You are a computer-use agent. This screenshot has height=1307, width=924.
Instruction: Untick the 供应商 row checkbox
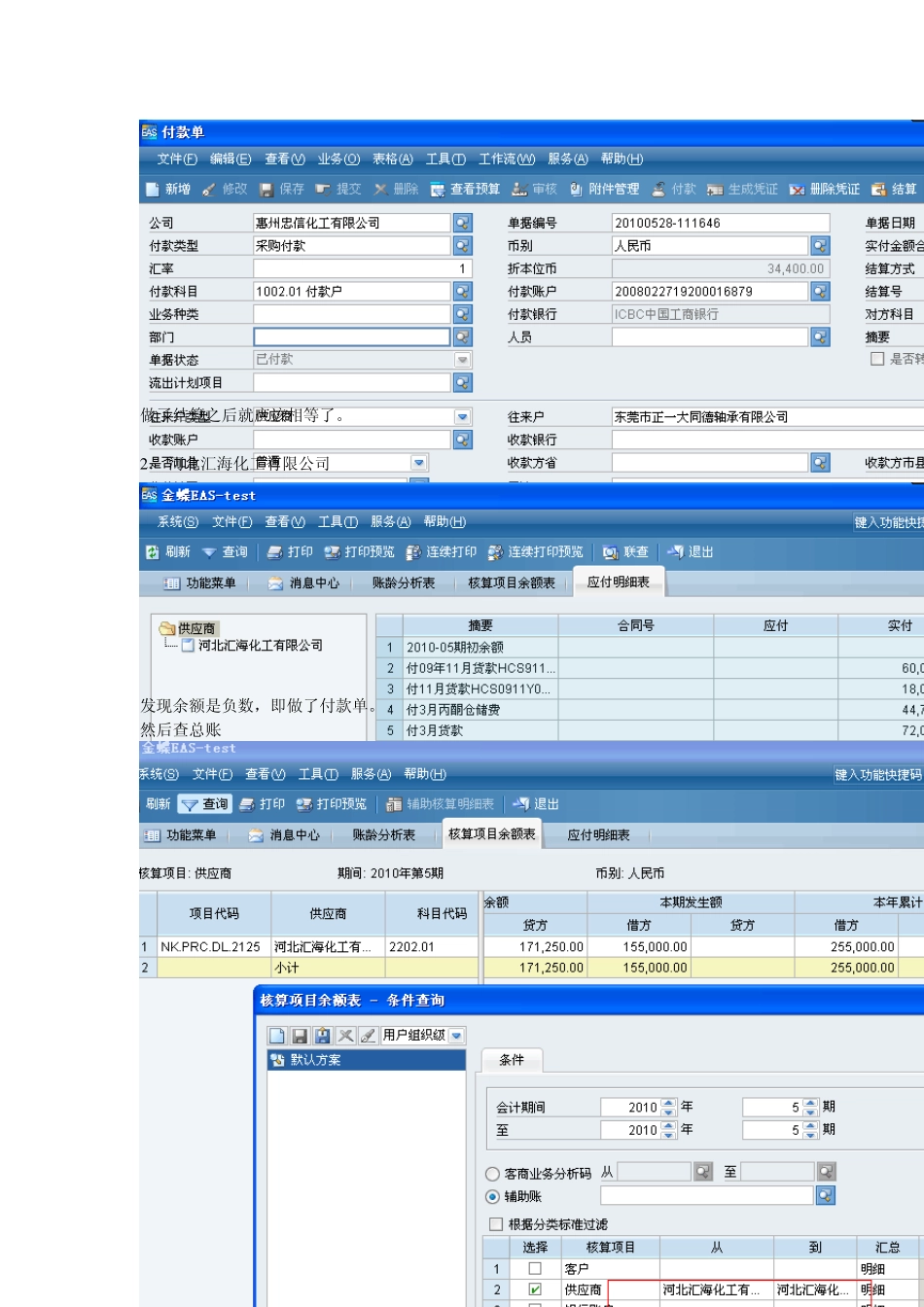(x=535, y=1289)
